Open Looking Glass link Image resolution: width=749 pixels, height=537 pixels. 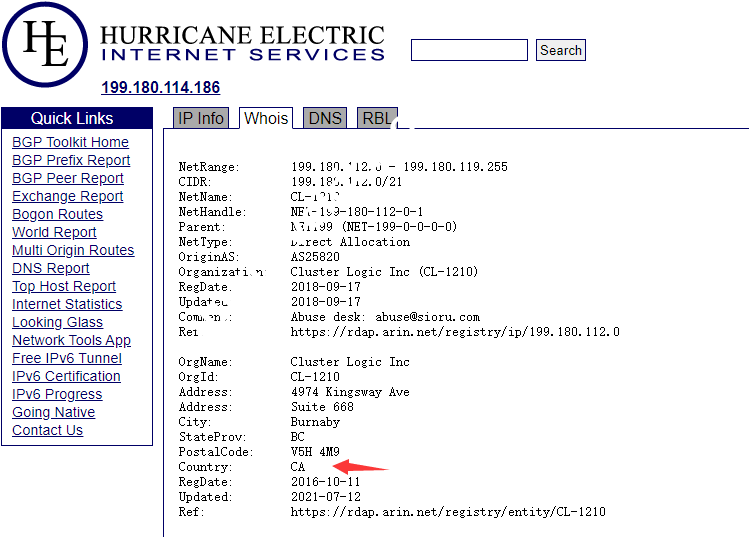(x=57, y=322)
